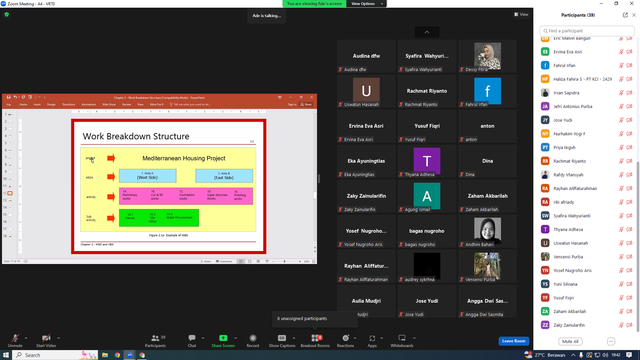Toggle meeting recording with Record

253,340
